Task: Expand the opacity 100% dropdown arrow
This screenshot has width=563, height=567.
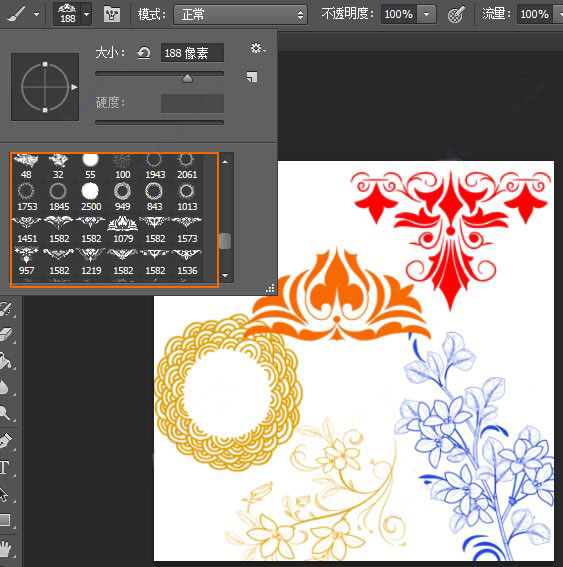Action: pos(427,14)
